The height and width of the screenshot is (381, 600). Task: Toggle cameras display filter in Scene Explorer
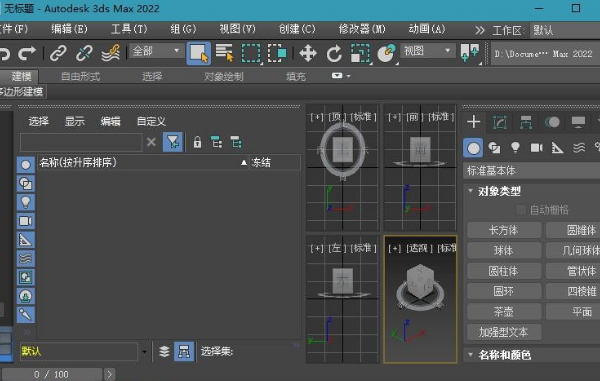(x=26, y=221)
